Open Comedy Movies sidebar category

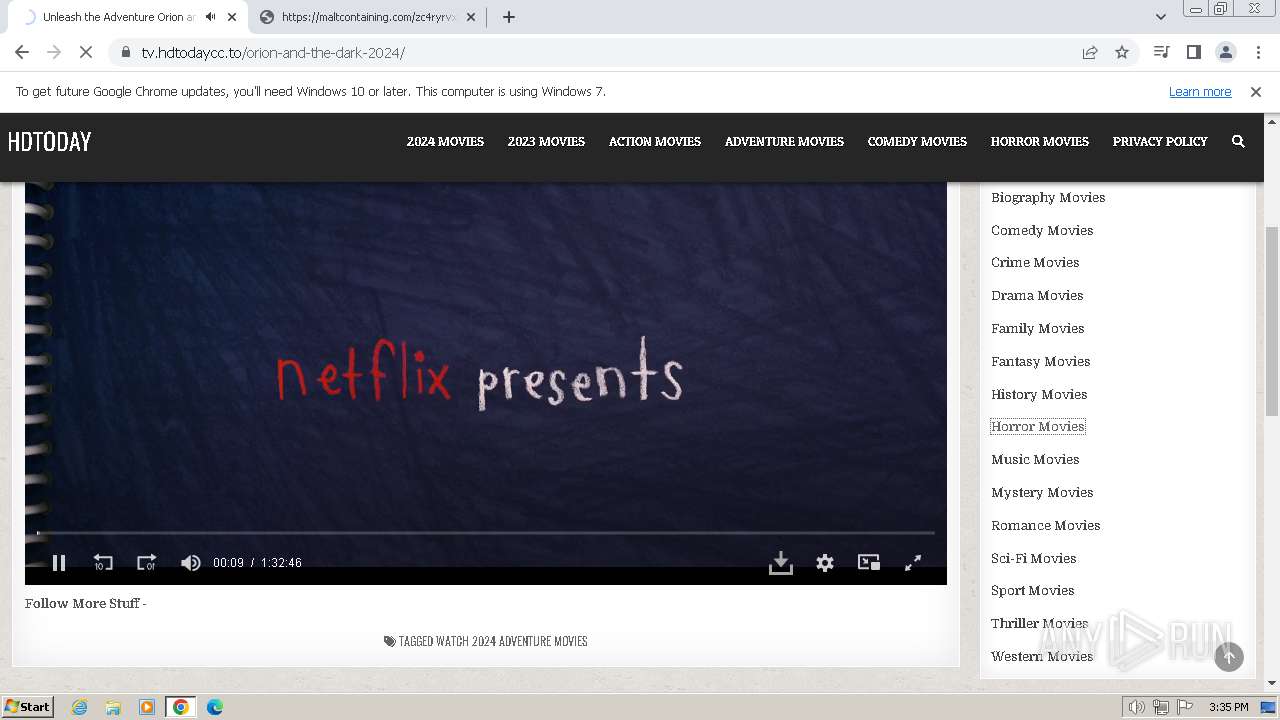pos(1042,230)
